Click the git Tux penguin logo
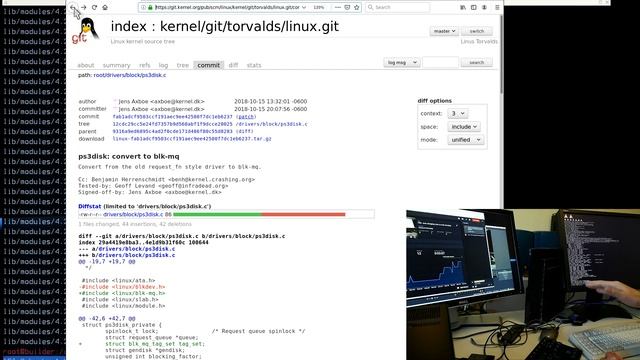Image resolution: width=640 pixels, height=360 pixels. [86, 31]
